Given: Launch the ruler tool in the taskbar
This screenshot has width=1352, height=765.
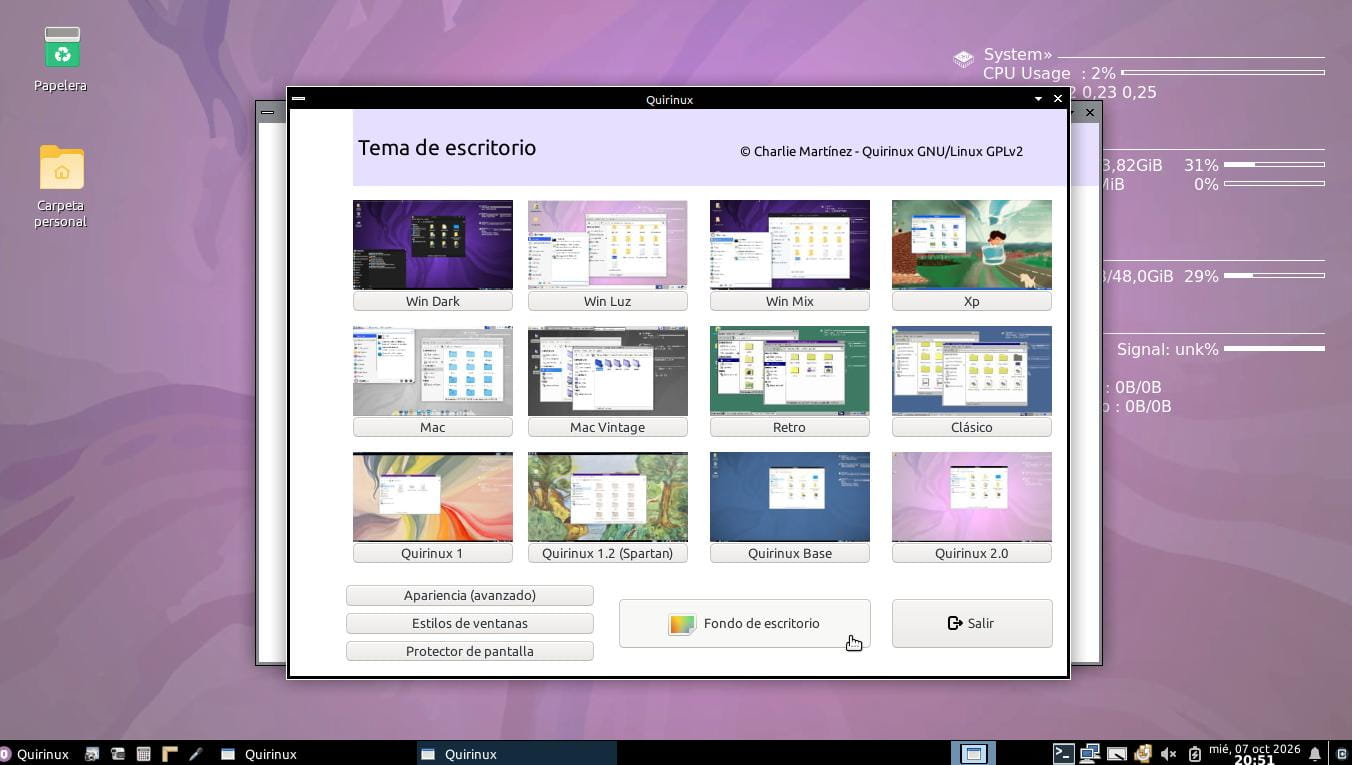Looking at the screenshot, I should pos(169,754).
